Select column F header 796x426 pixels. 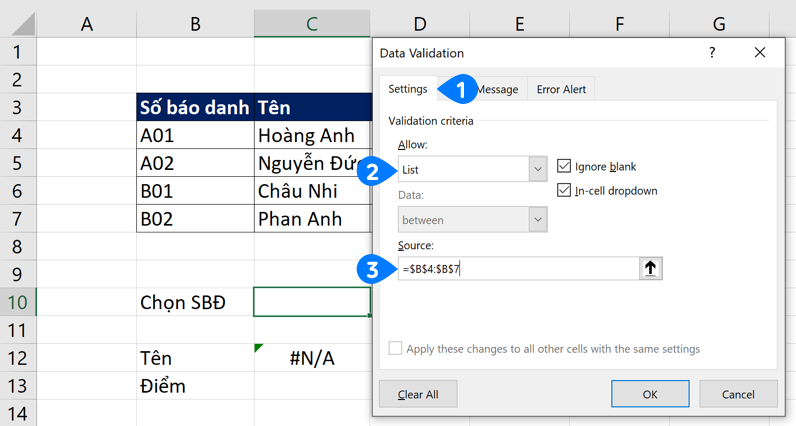pos(619,24)
